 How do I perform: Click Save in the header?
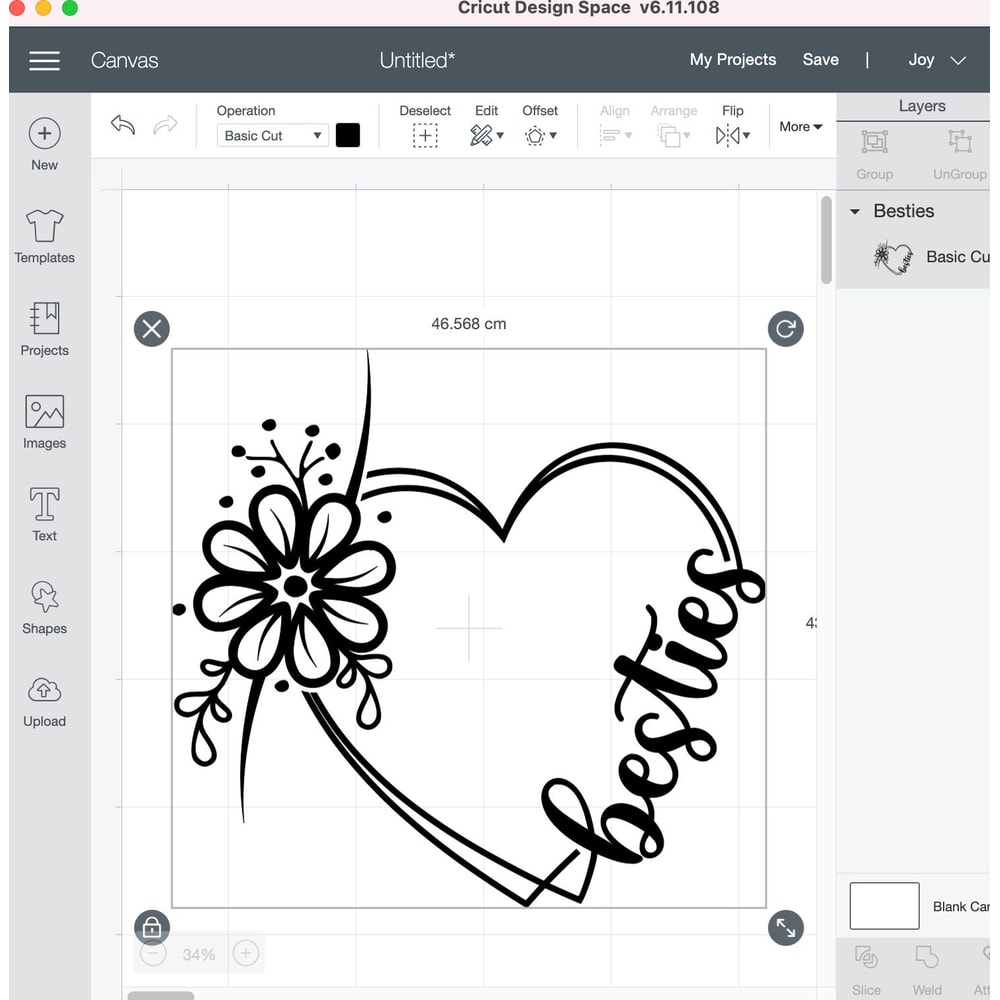tap(820, 59)
